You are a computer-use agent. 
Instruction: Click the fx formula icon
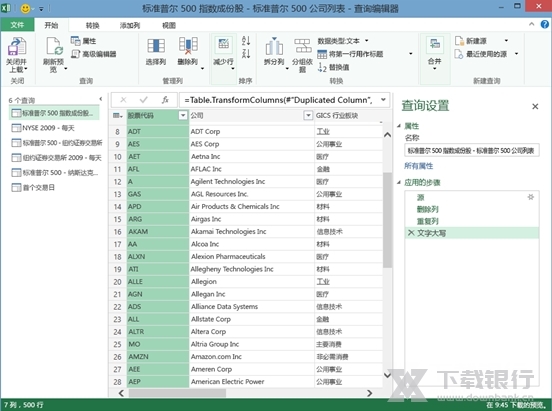[x=165, y=100]
